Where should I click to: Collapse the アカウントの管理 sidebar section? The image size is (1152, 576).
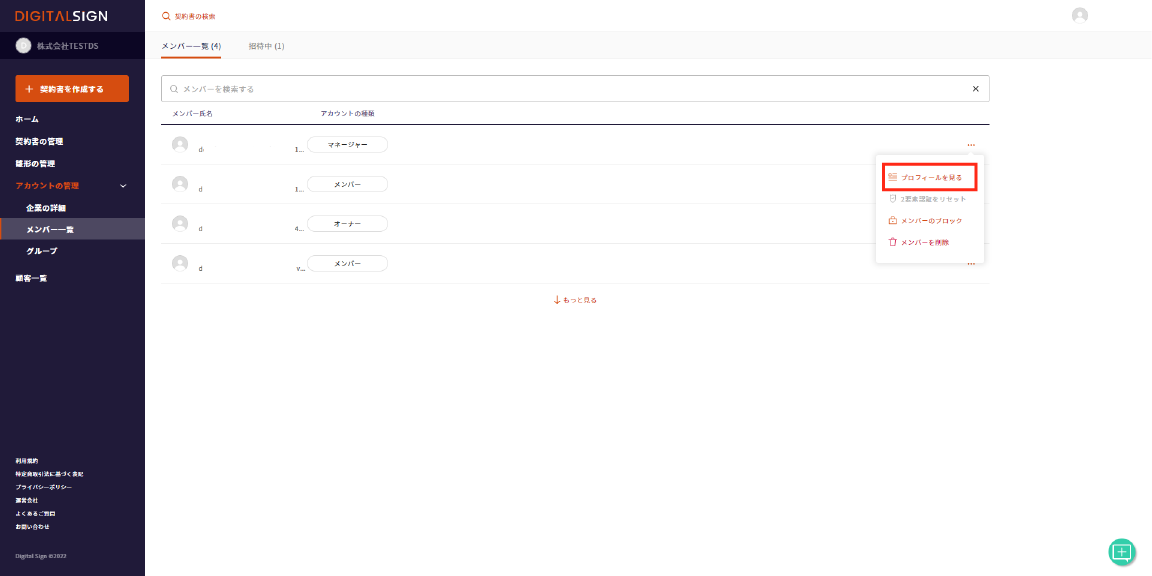click(123, 186)
